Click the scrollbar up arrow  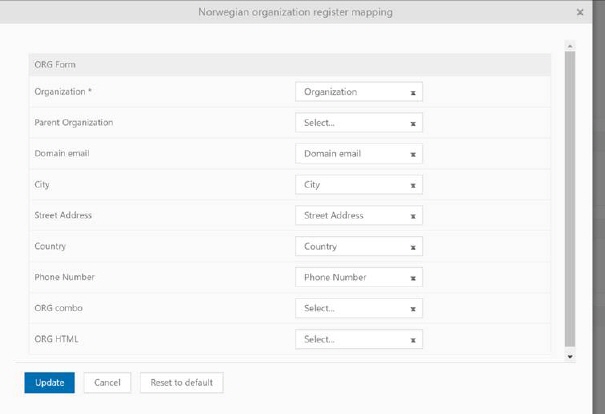(570, 46)
